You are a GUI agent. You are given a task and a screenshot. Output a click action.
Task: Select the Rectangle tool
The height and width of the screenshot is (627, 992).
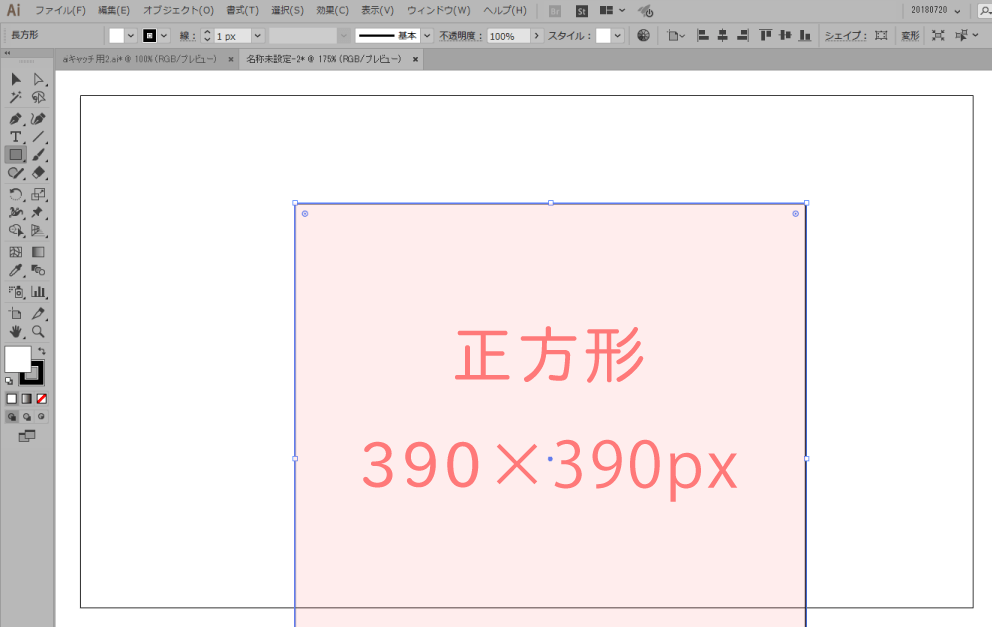[x=16, y=154]
